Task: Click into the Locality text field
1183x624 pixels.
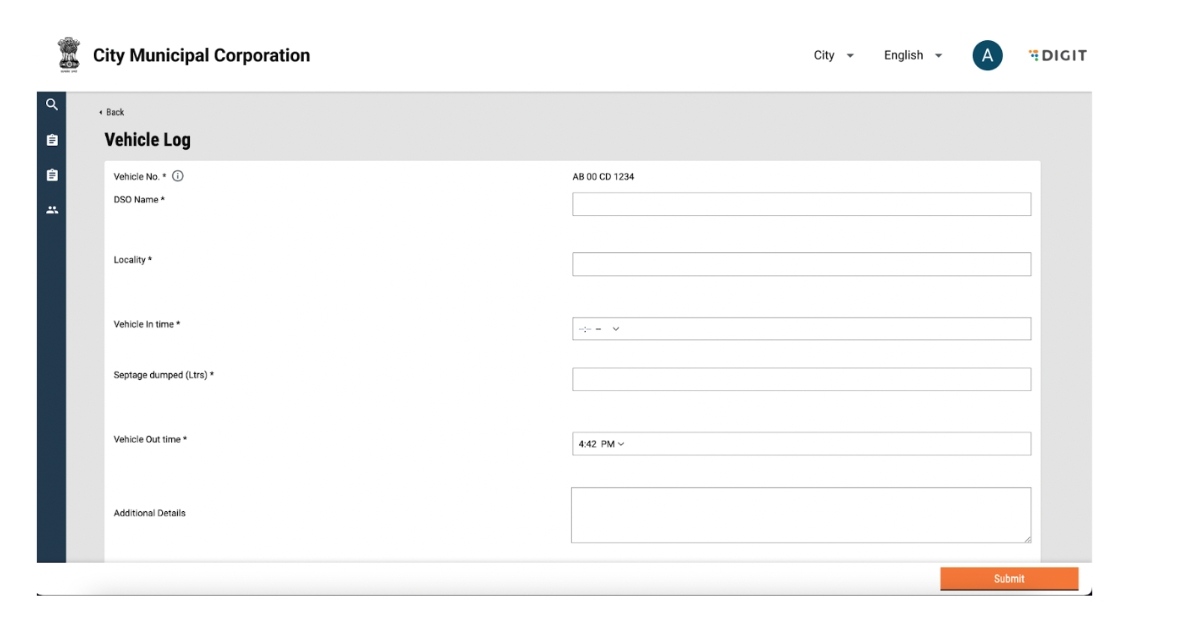Action: pyautogui.click(x=800, y=264)
